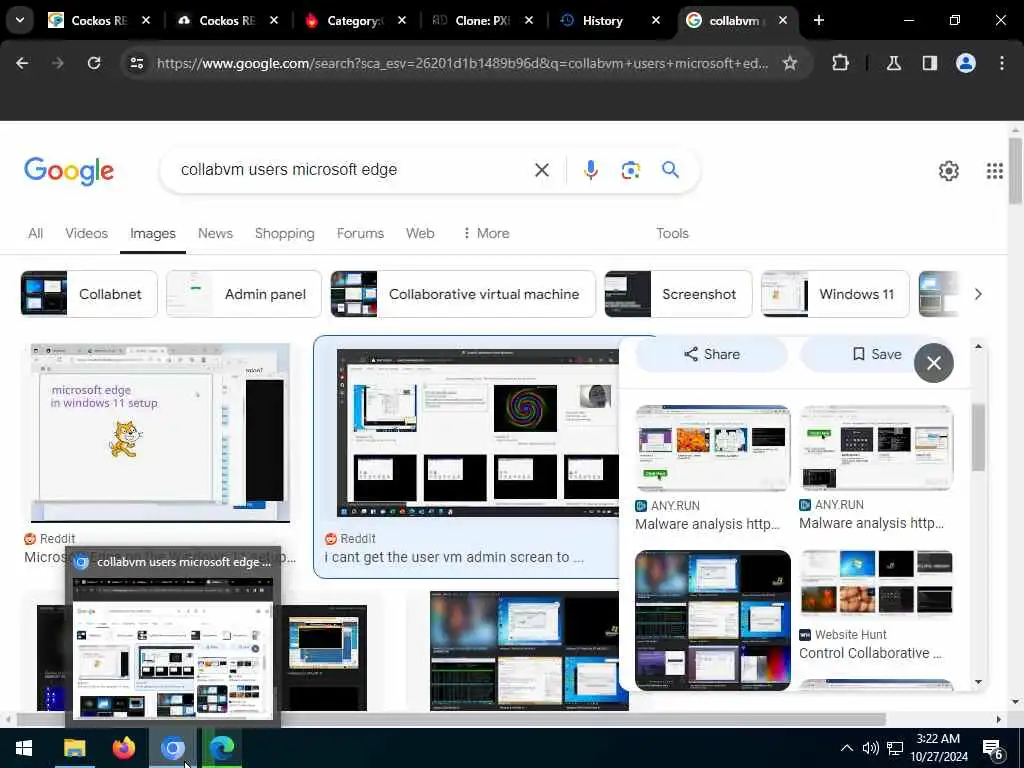The height and width of the screenshot is (768, 1024).
Task: Close the image preview panel
Action: tap(933, 362)
